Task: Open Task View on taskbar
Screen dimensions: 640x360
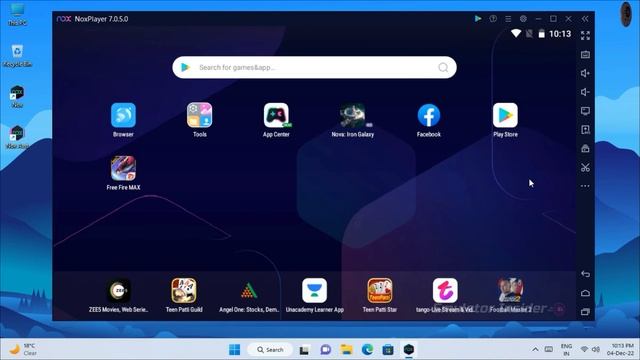Action: 304,350
